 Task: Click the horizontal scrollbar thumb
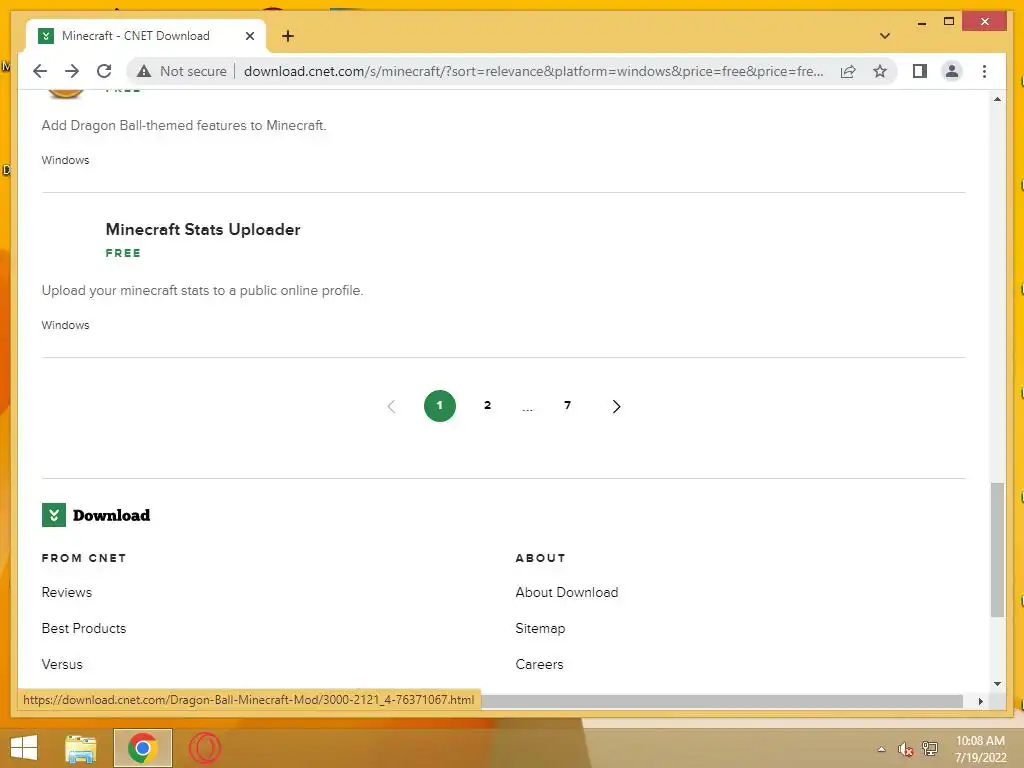(x=722, y=701)
